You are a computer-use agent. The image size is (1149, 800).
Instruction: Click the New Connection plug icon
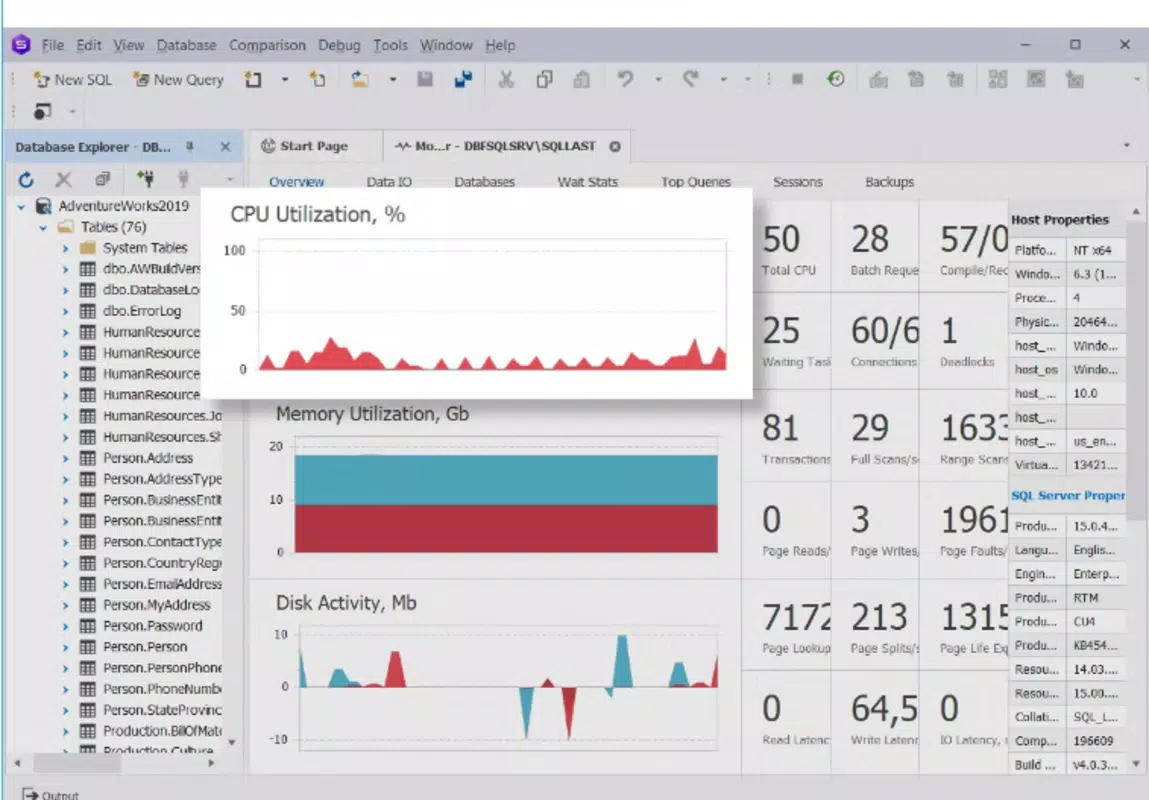point(145,178)
